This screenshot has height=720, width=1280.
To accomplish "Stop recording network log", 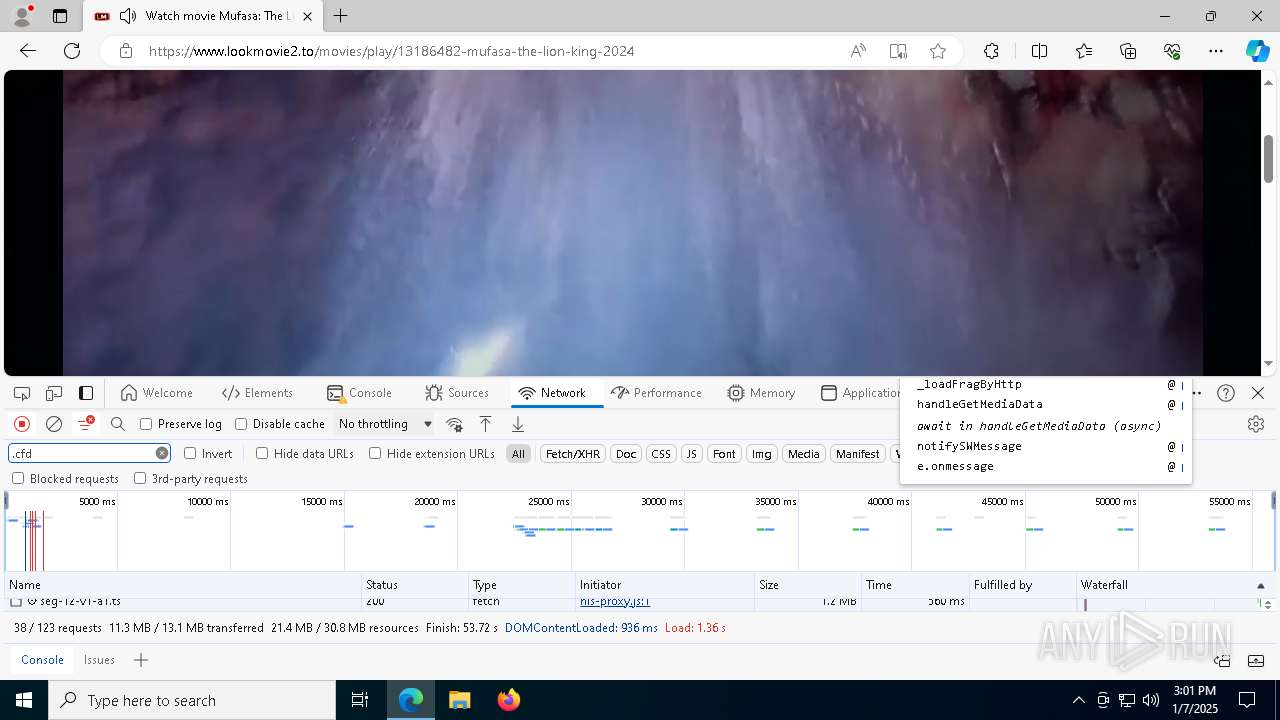I will pos(22,424).
